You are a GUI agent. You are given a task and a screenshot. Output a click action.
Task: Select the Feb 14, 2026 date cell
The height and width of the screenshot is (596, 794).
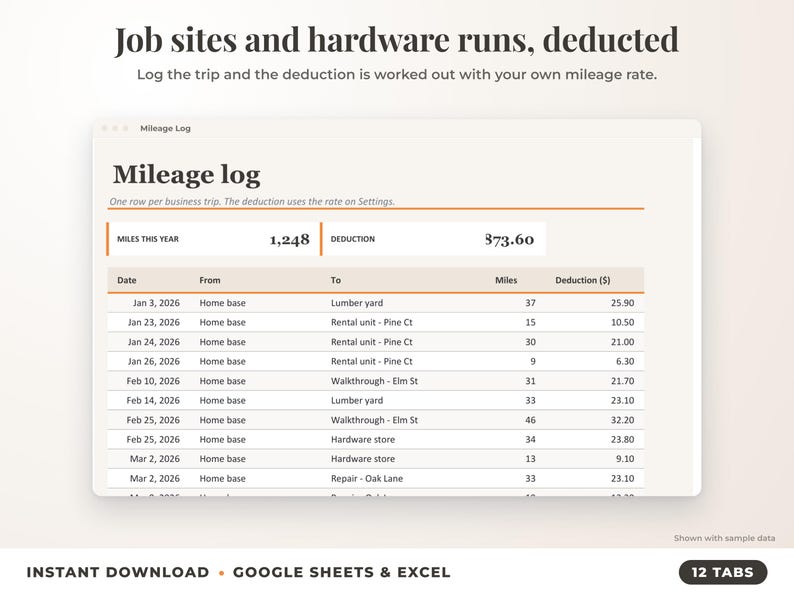tap(153, 400)
